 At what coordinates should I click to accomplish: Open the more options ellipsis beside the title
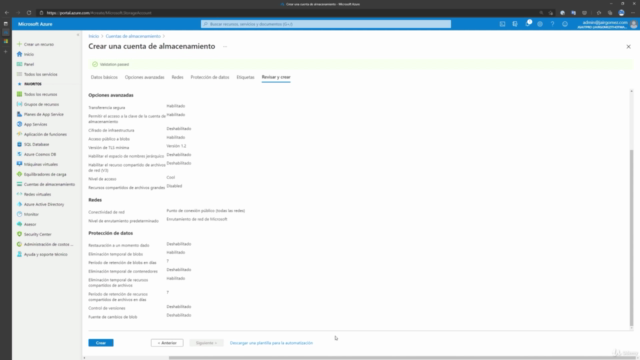(225, 47)
